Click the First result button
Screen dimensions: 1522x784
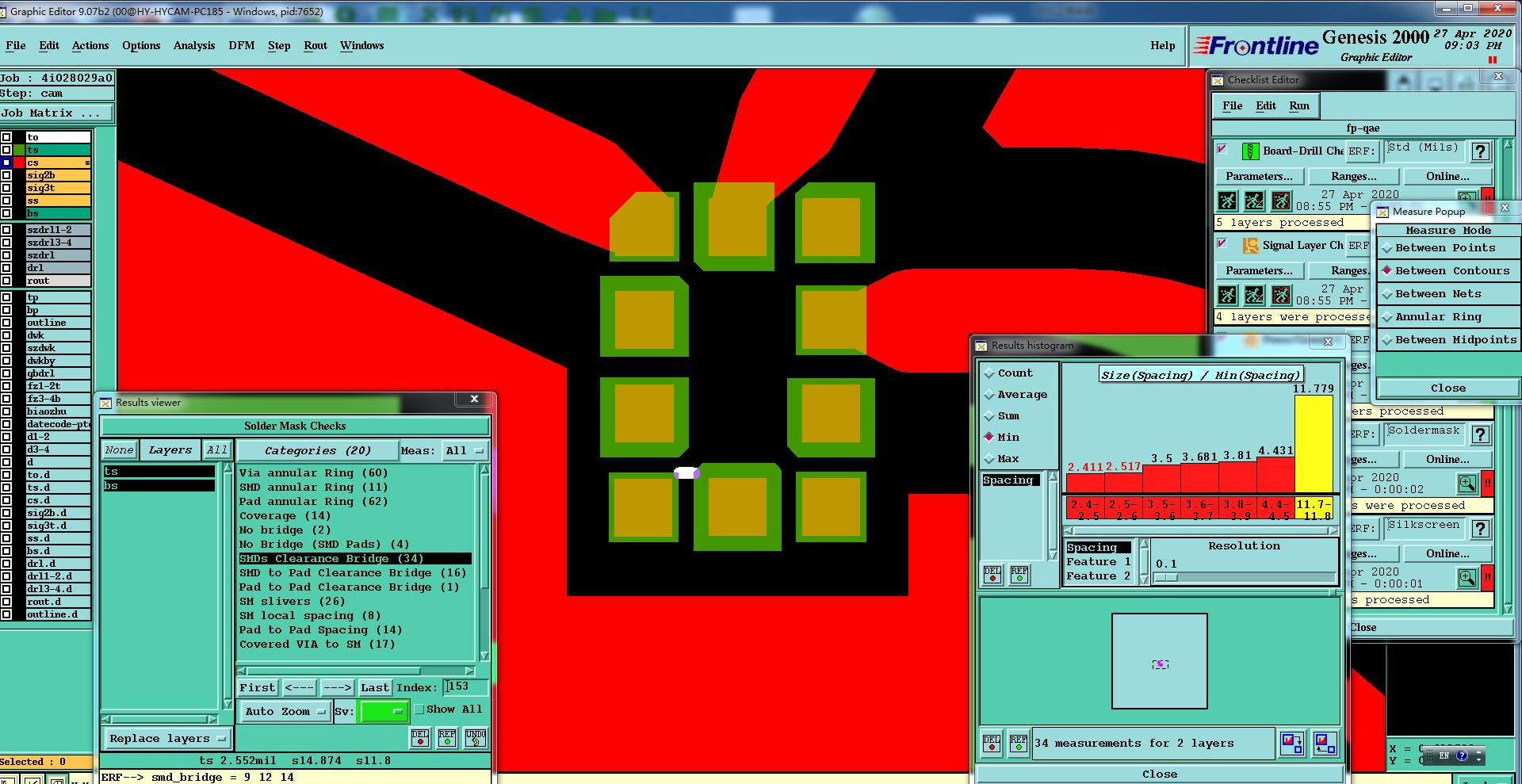pyautogui.click(x=258, y=687)
